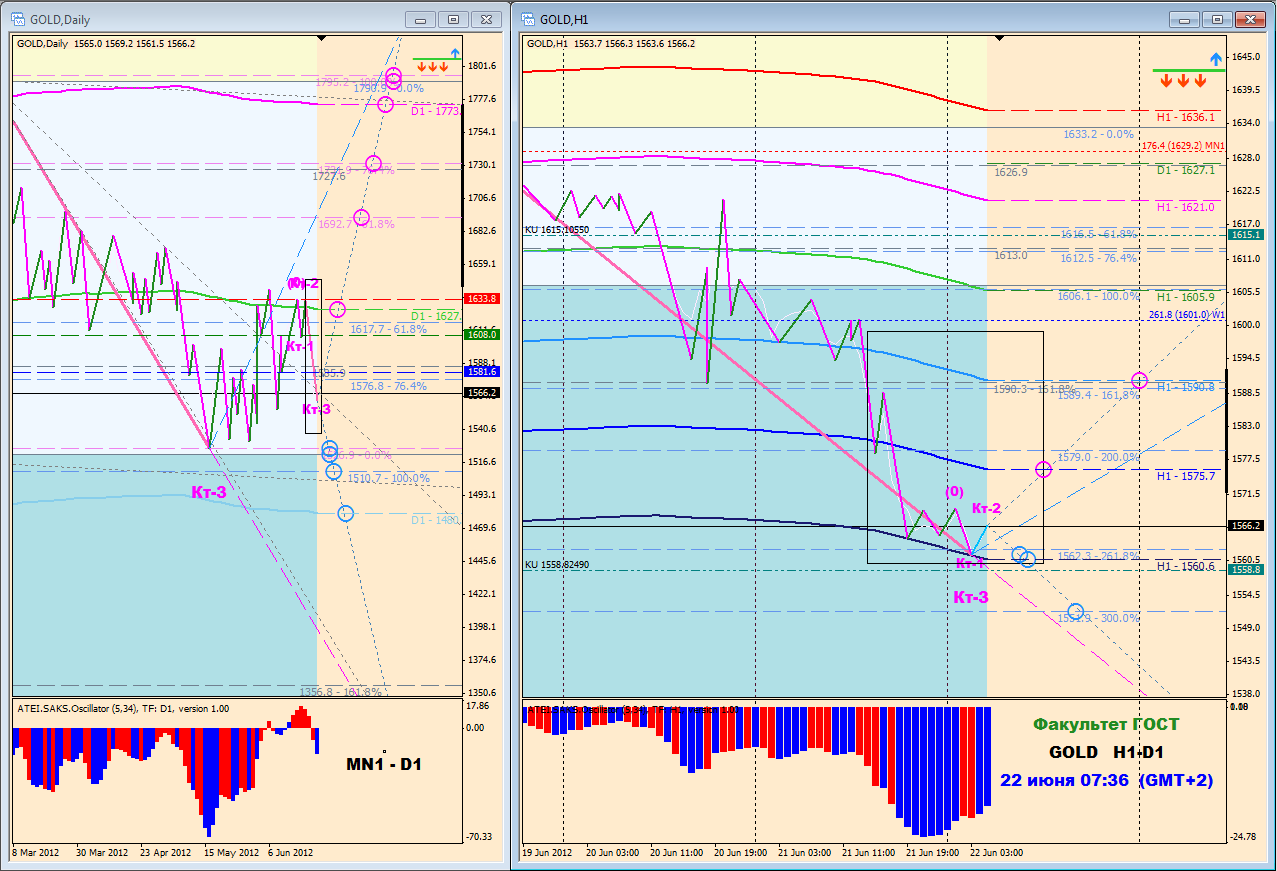
Task: Click the ATEI.SAKS.Oscillator title in Daily window
Action: [122, 709]
